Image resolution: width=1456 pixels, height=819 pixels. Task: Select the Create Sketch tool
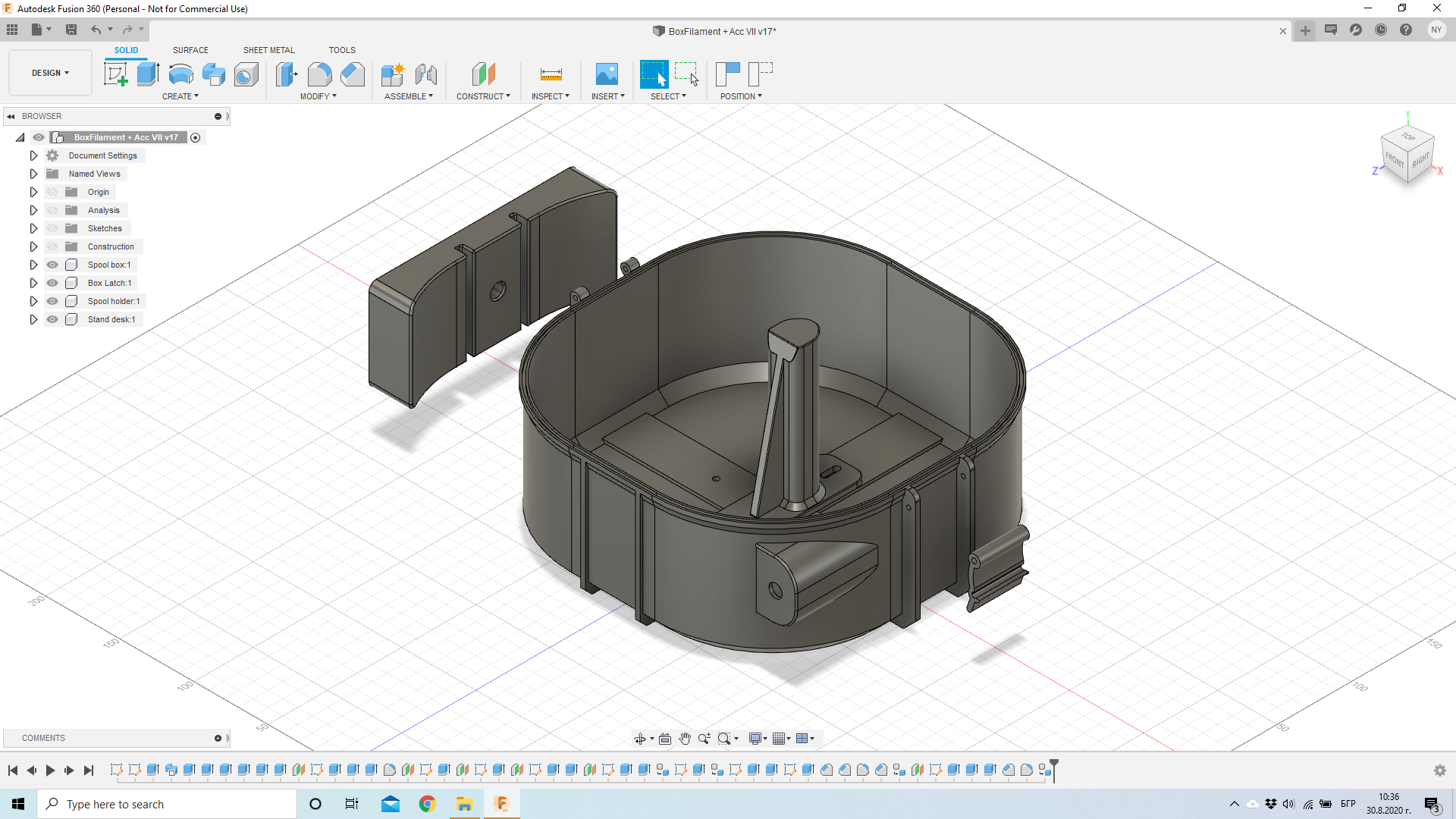tap(116, 74)
